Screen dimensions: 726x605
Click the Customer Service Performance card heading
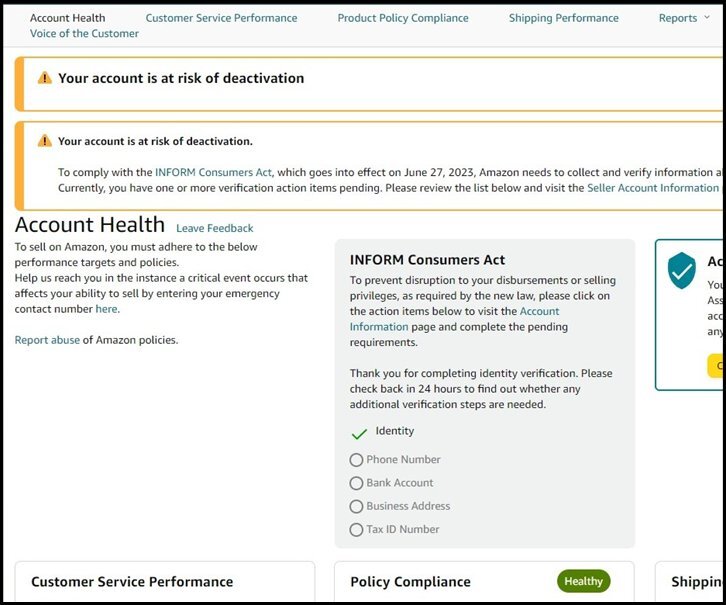tap(132, 581)
